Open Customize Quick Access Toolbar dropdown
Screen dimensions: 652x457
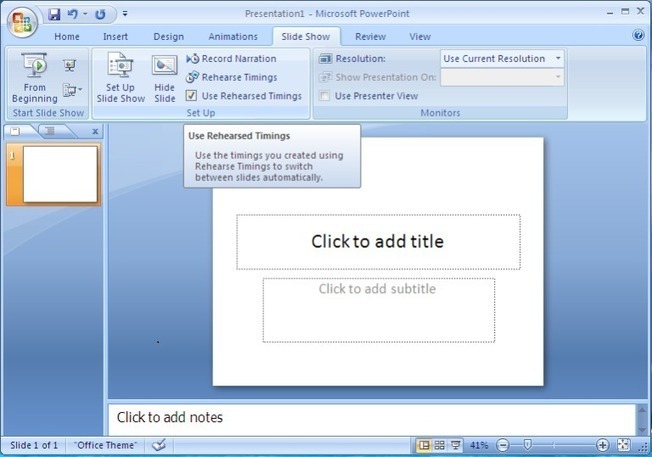[125, 14]
